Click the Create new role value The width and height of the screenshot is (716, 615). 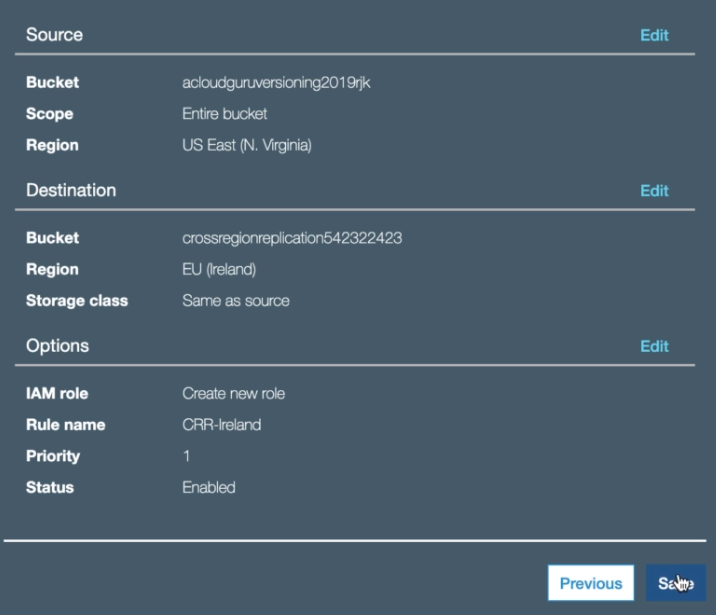[233, 394]
